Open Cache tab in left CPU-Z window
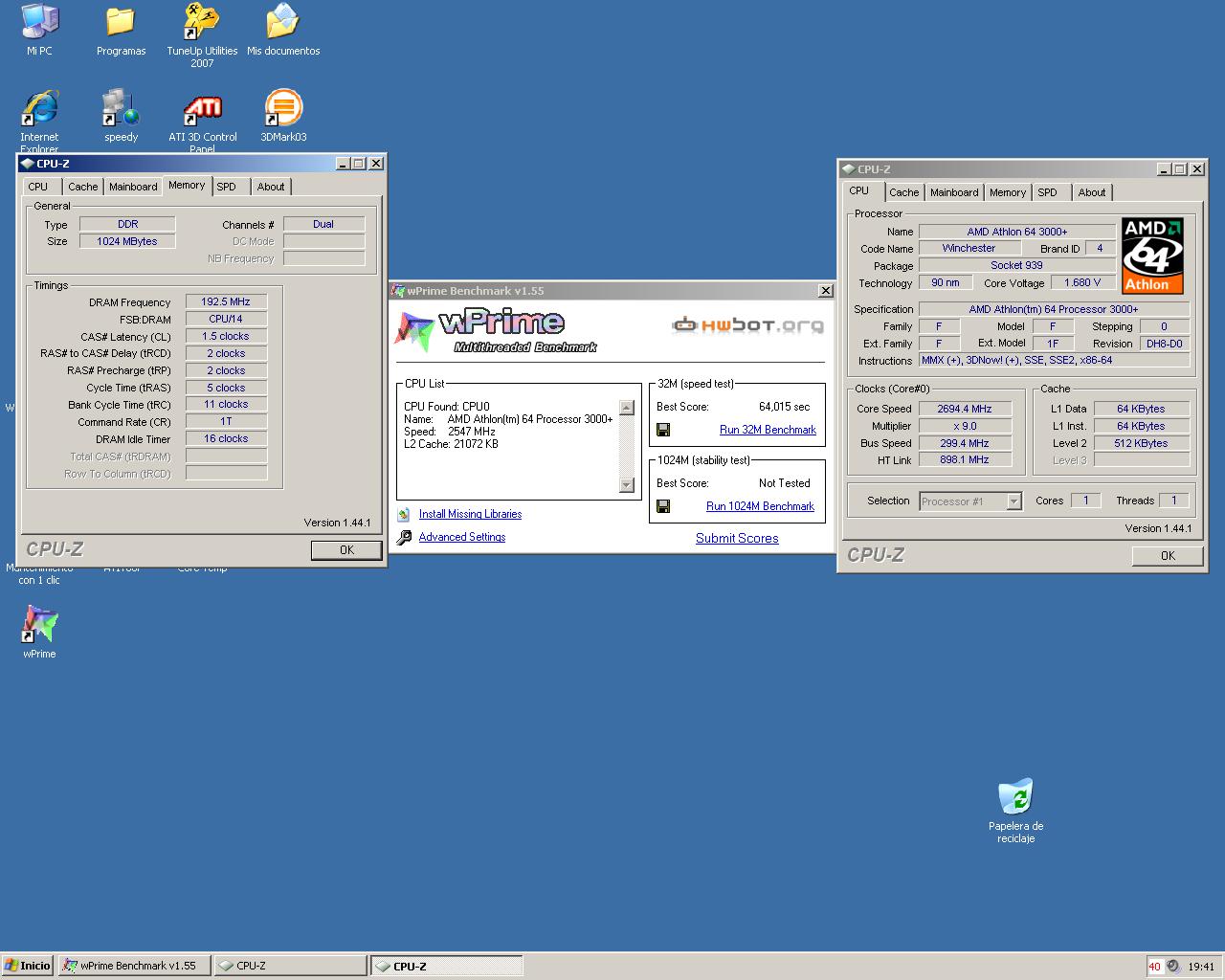The width and height of the screenshot is (1225, 980). pos(82,187)
